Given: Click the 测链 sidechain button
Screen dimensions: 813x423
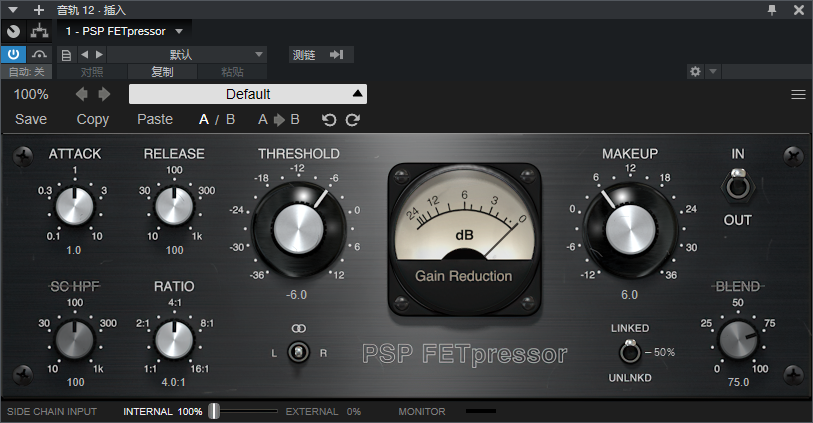Looking at the screenshot, I should 321,54.
